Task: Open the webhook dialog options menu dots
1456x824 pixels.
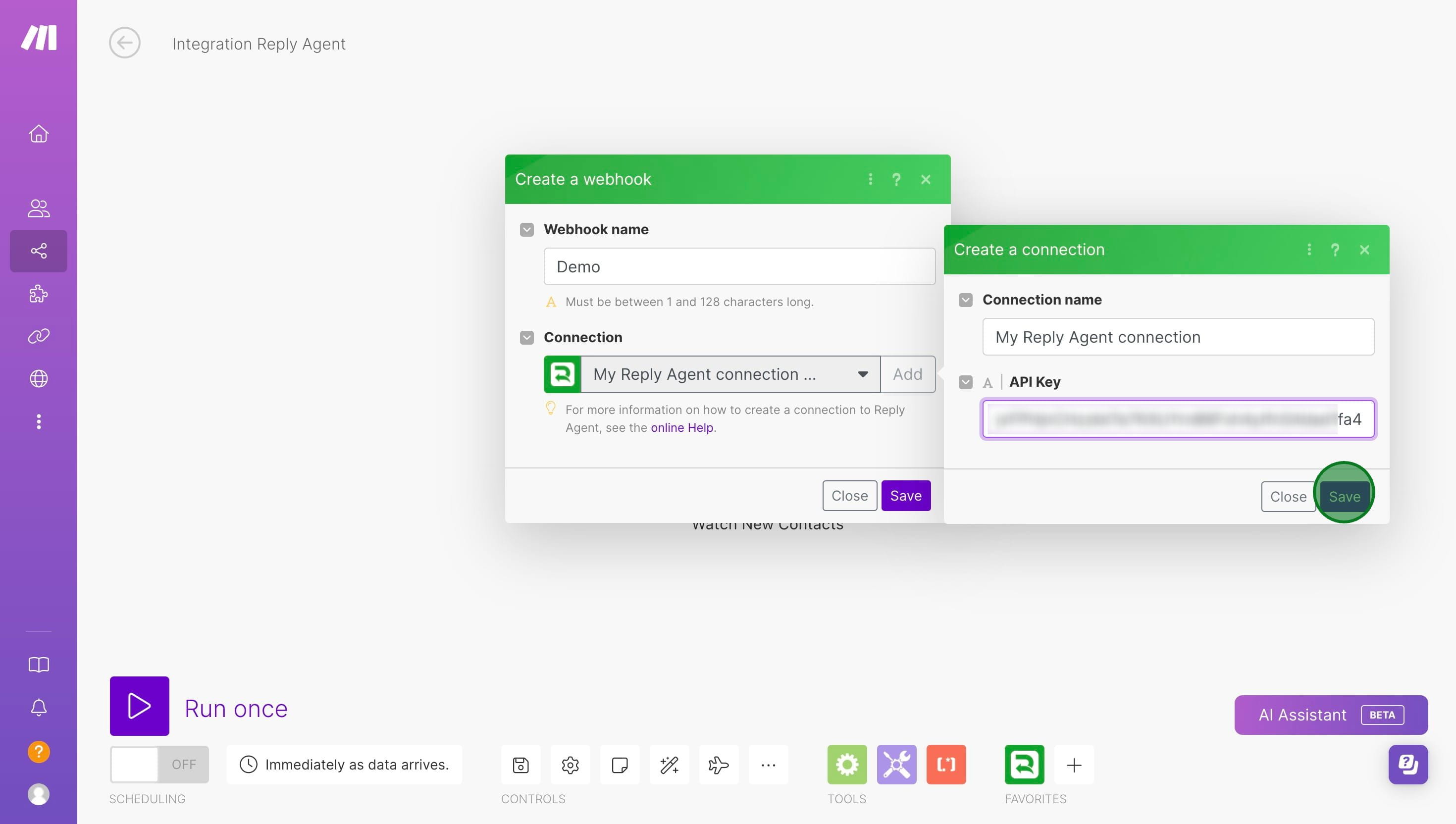Action: [x=870, y=179]
